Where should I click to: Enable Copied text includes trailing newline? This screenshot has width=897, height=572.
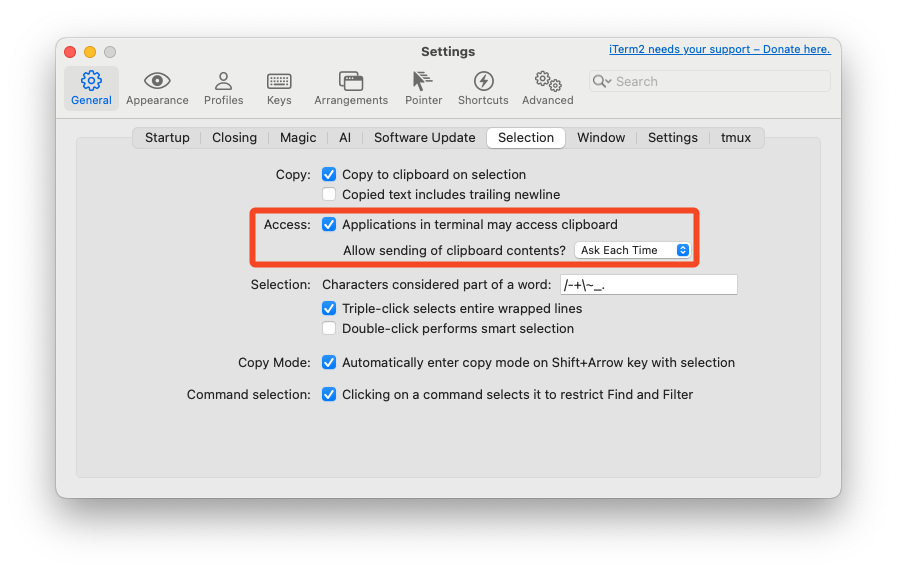tap(329, 194)
